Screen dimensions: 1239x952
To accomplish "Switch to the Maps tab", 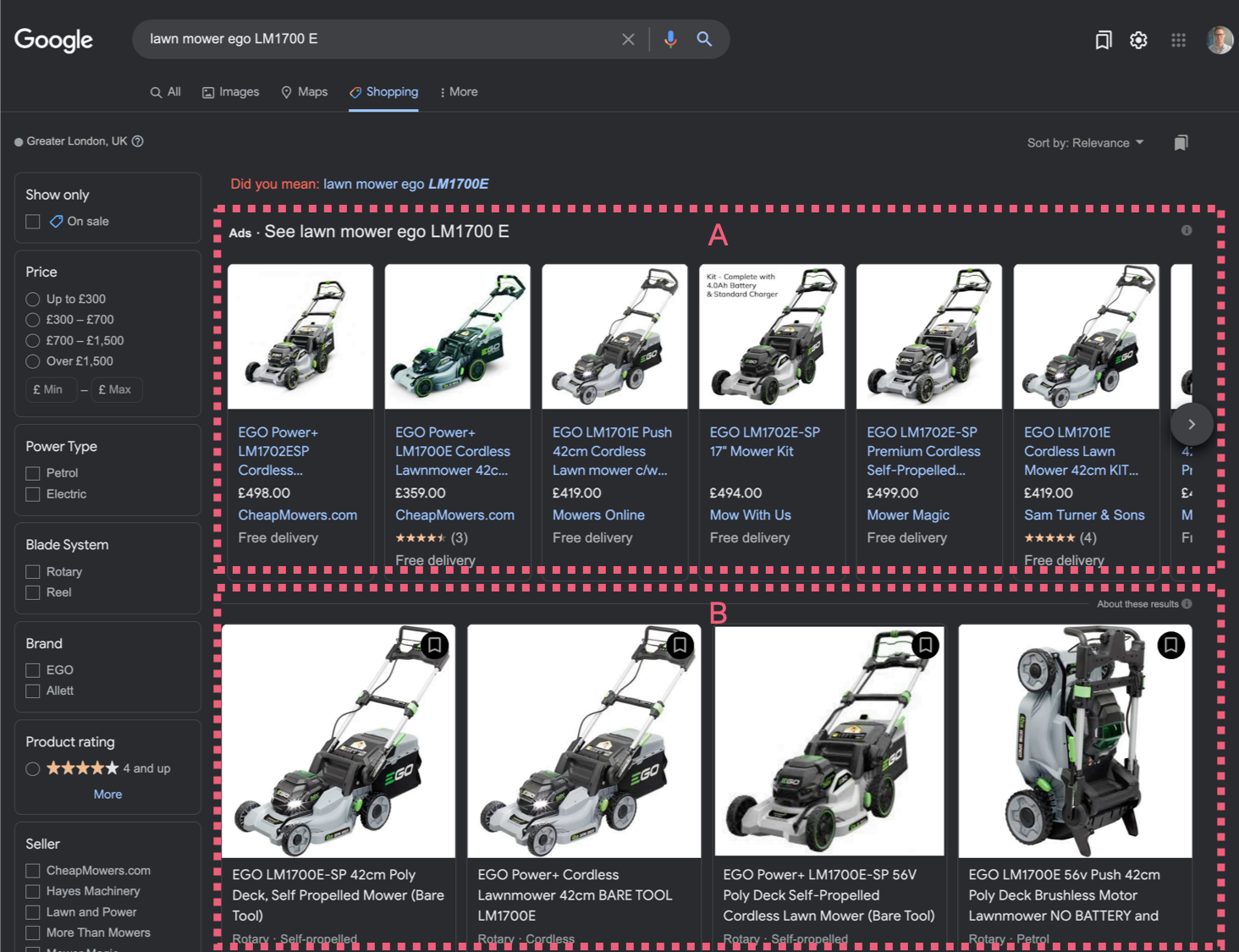I will [x=304, y=91].
